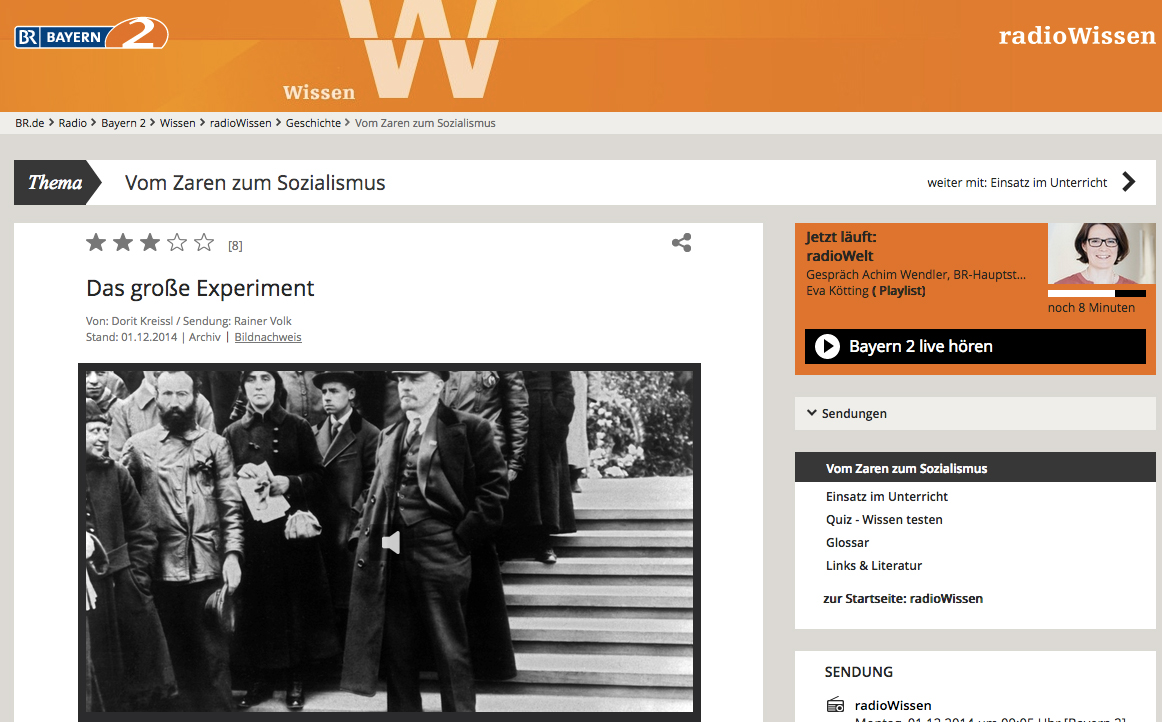This screenshot has width=1162, height=722.
Task: Click the radio icon beside radioWissen broadcast
Action: (835, 704)
